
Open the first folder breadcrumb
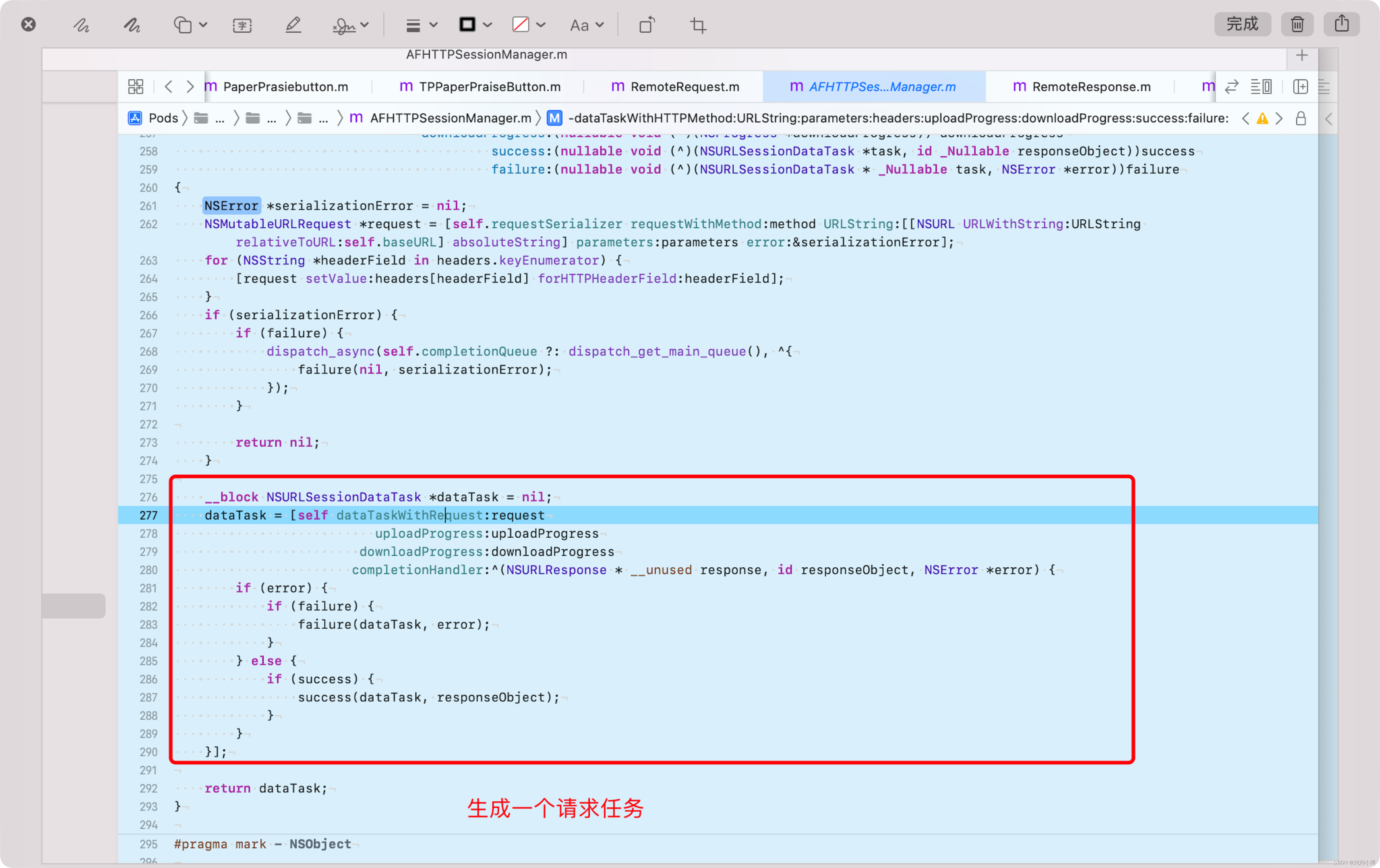pos(209,118)
